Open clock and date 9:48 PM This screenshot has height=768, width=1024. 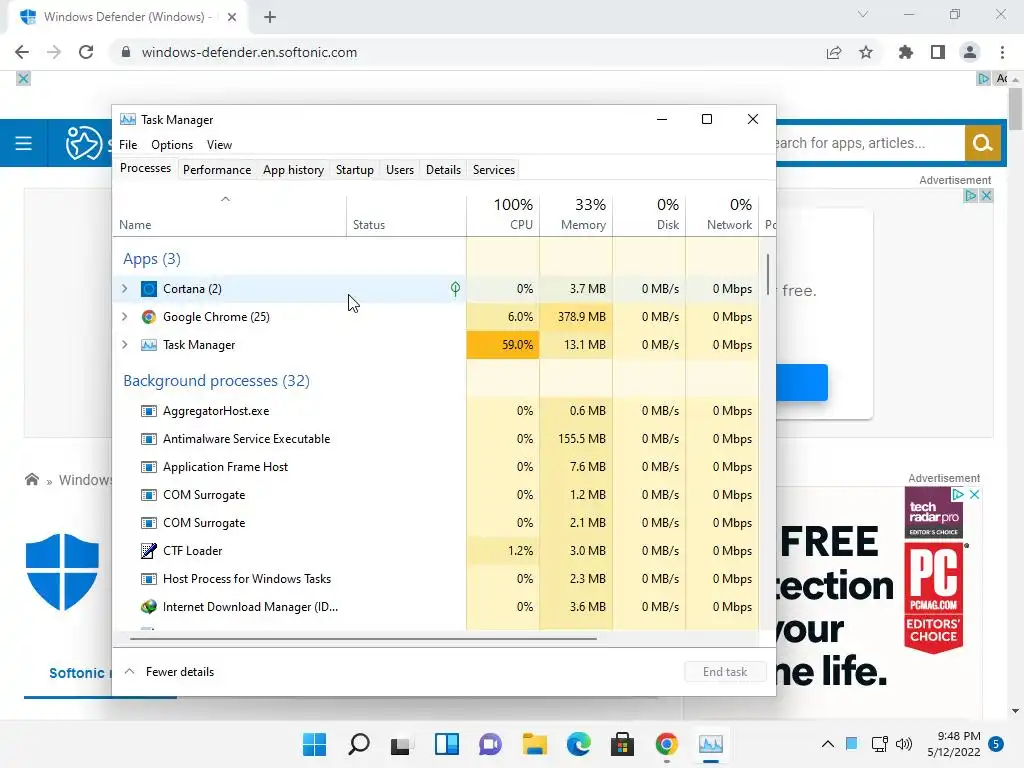(954, 744)
